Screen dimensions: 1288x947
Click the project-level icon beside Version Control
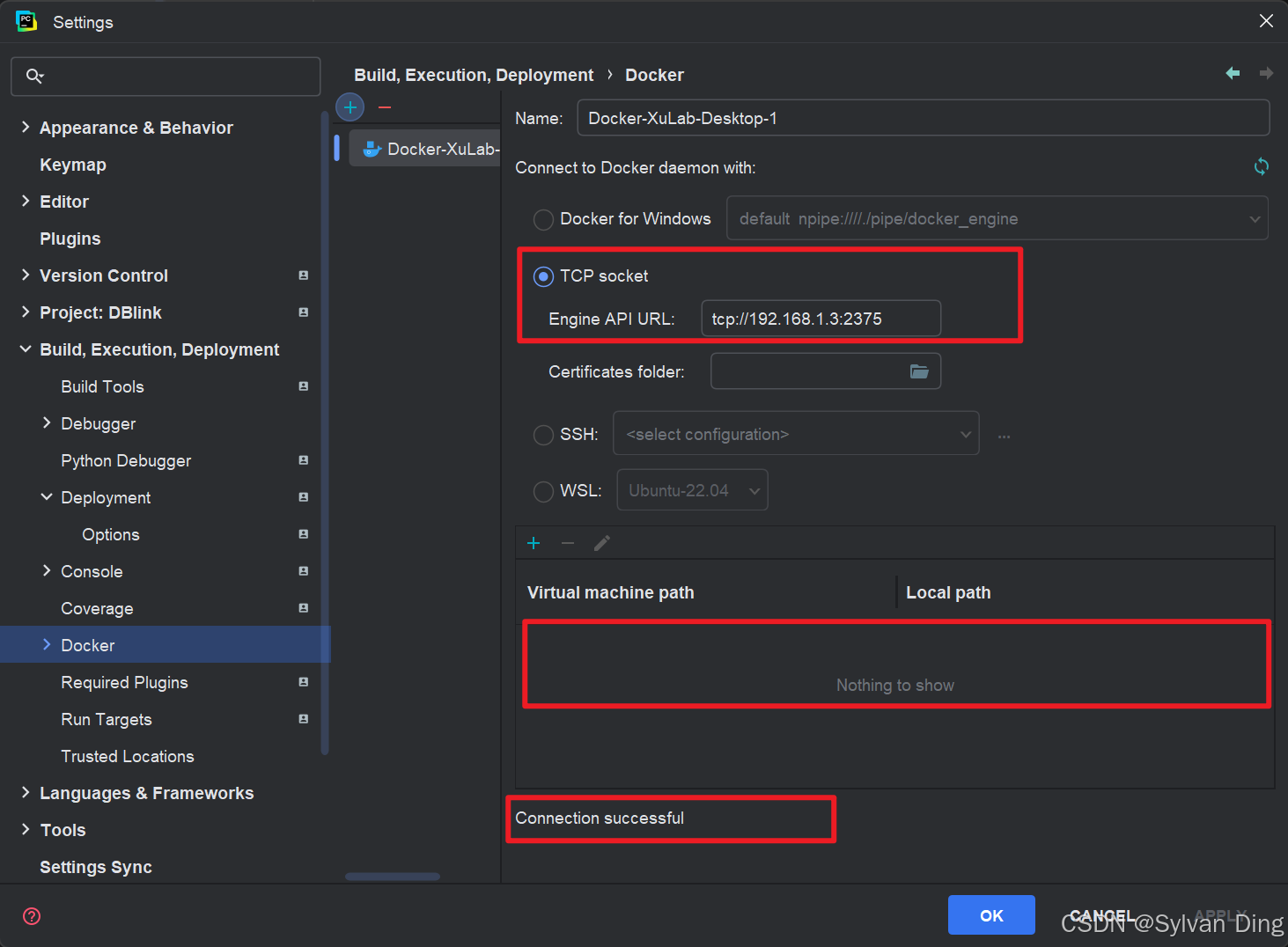[303, 275]
